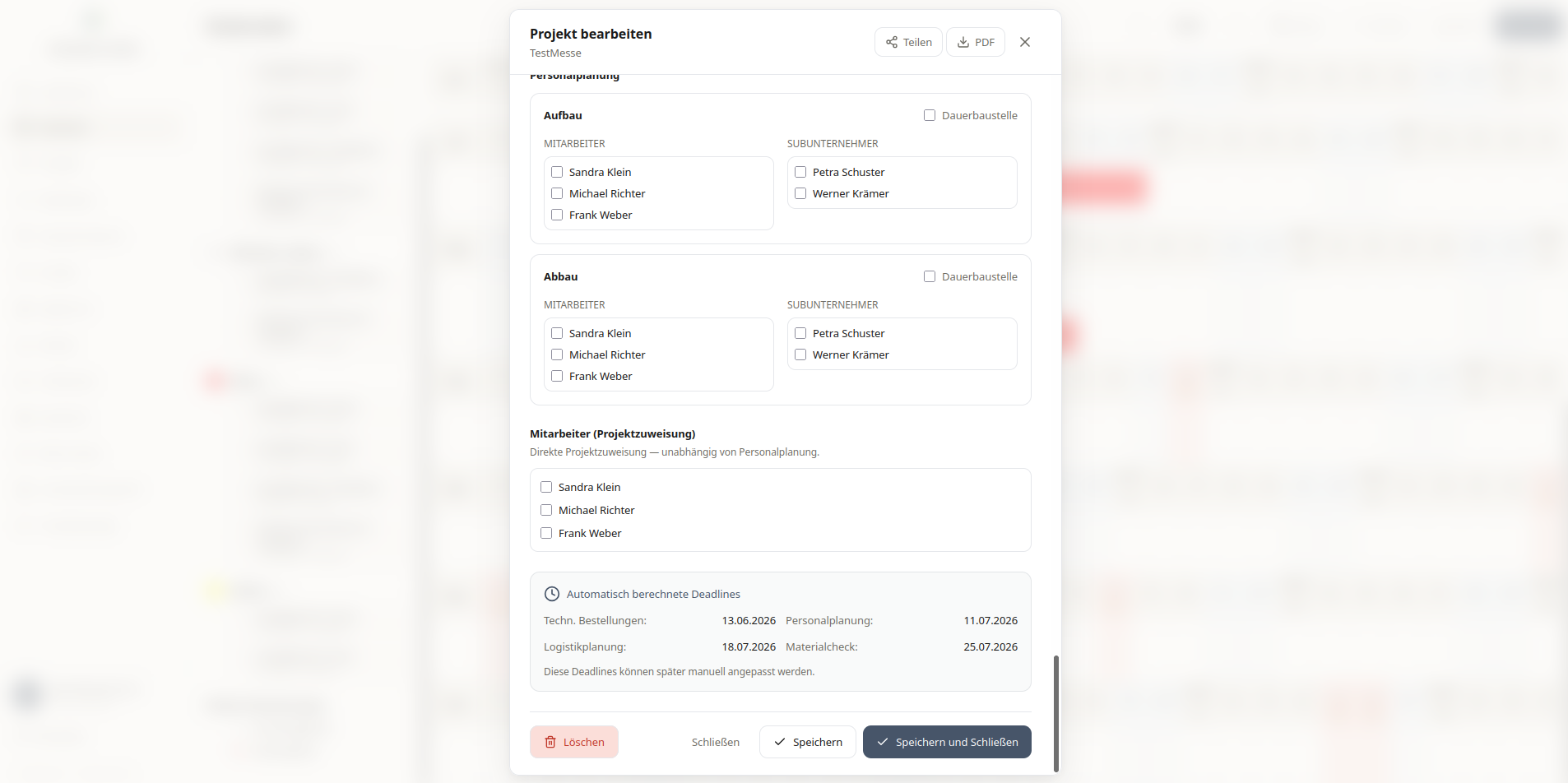Viewport: 1568px width, 783px height.
Task: Click the Schließen text button
Action: pyautogui.click(x=716, y=742)
